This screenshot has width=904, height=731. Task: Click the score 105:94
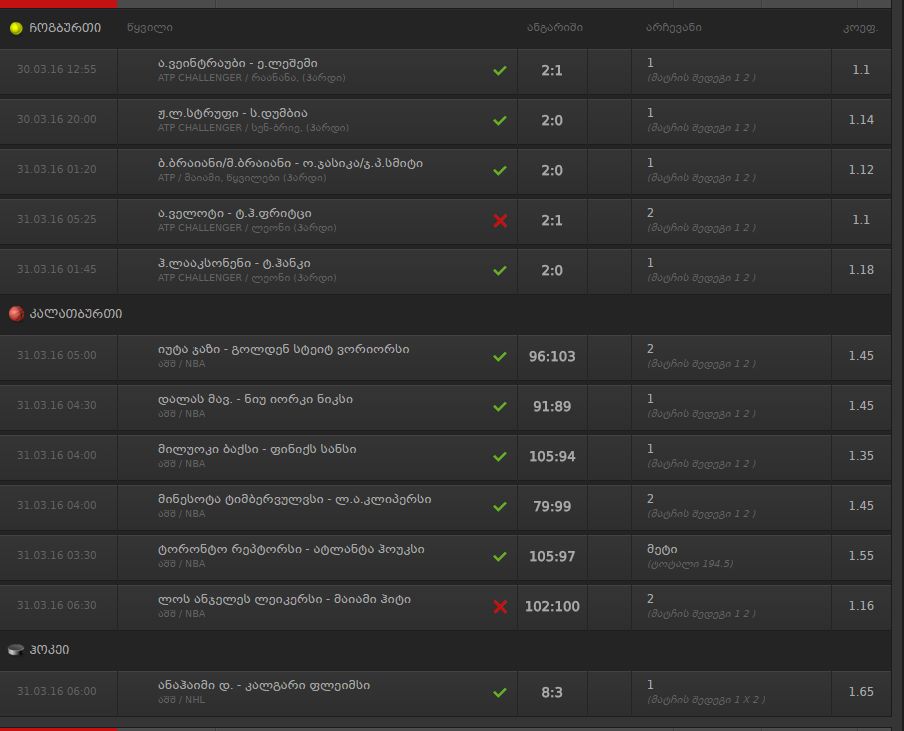click(552, 457)
